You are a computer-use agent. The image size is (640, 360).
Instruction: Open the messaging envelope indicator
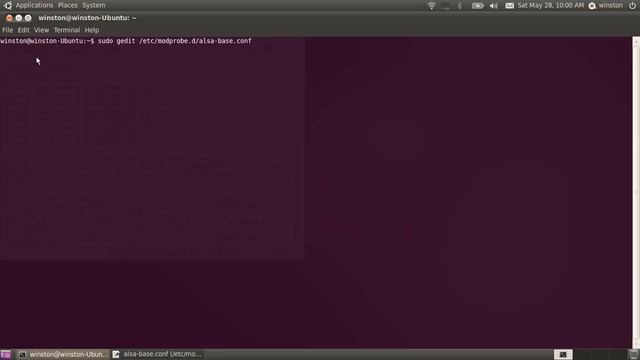click(509, 6)
